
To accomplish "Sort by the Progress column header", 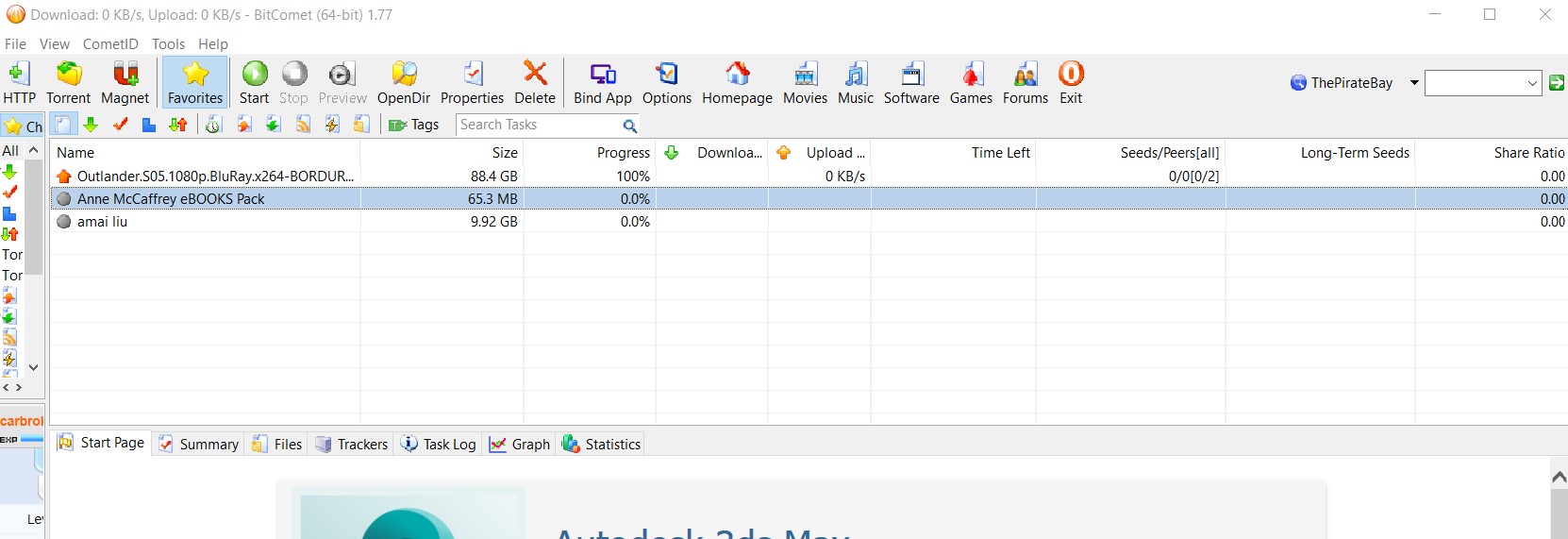I will click(590, 152).
